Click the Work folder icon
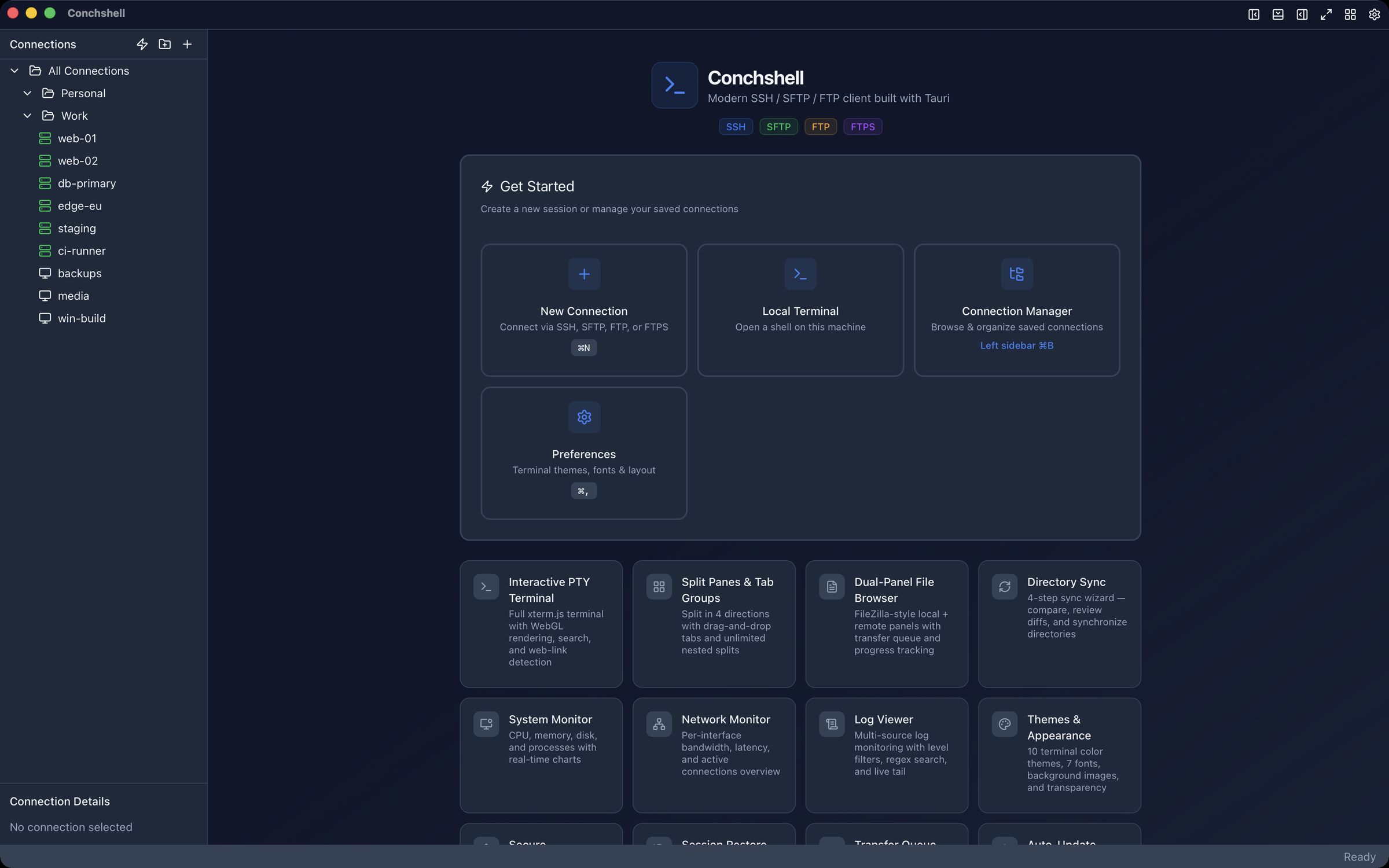The image size is (1389, 868). [48, 116]
